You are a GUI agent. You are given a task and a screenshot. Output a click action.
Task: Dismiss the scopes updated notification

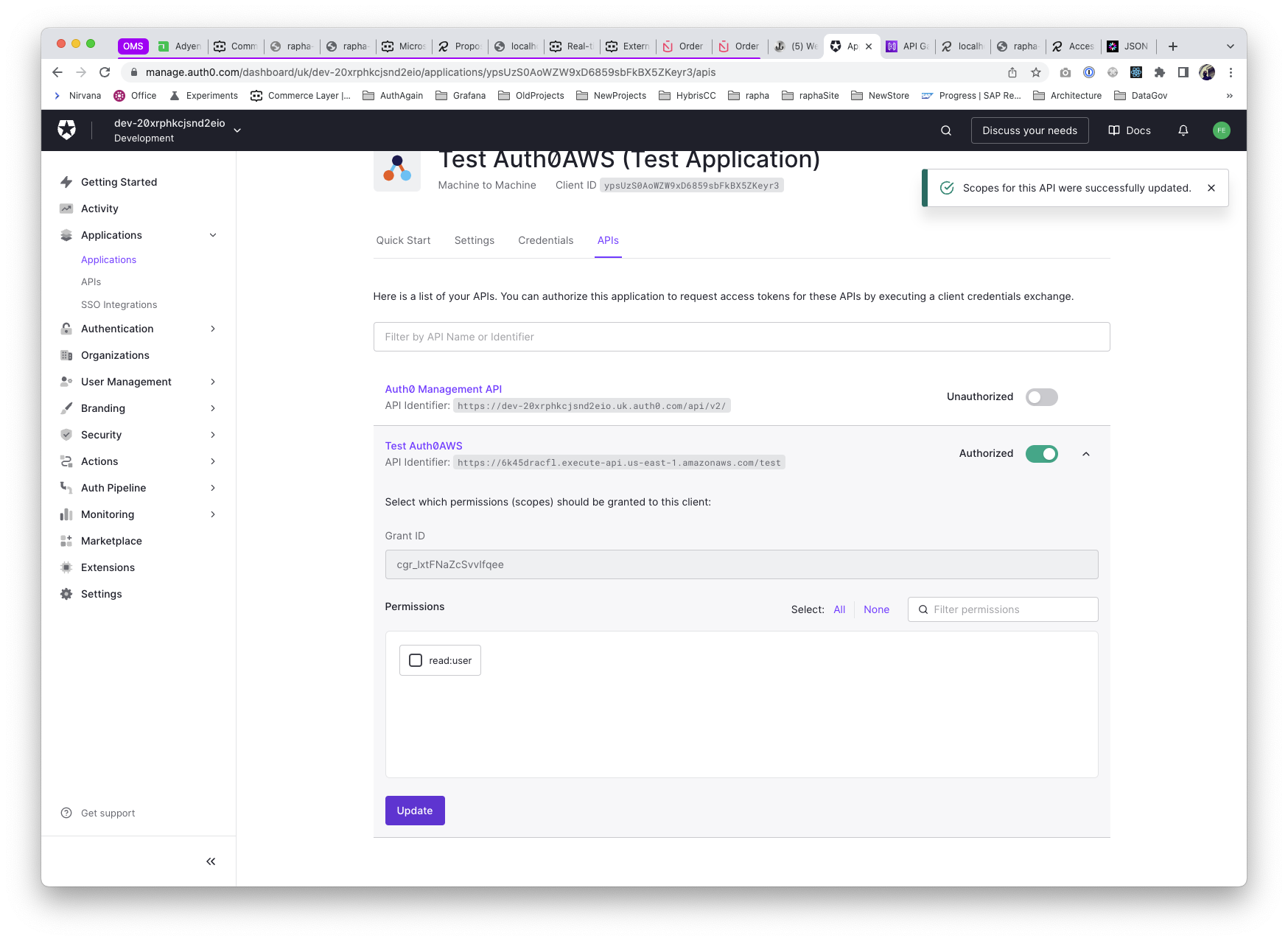coord(1211,188)
